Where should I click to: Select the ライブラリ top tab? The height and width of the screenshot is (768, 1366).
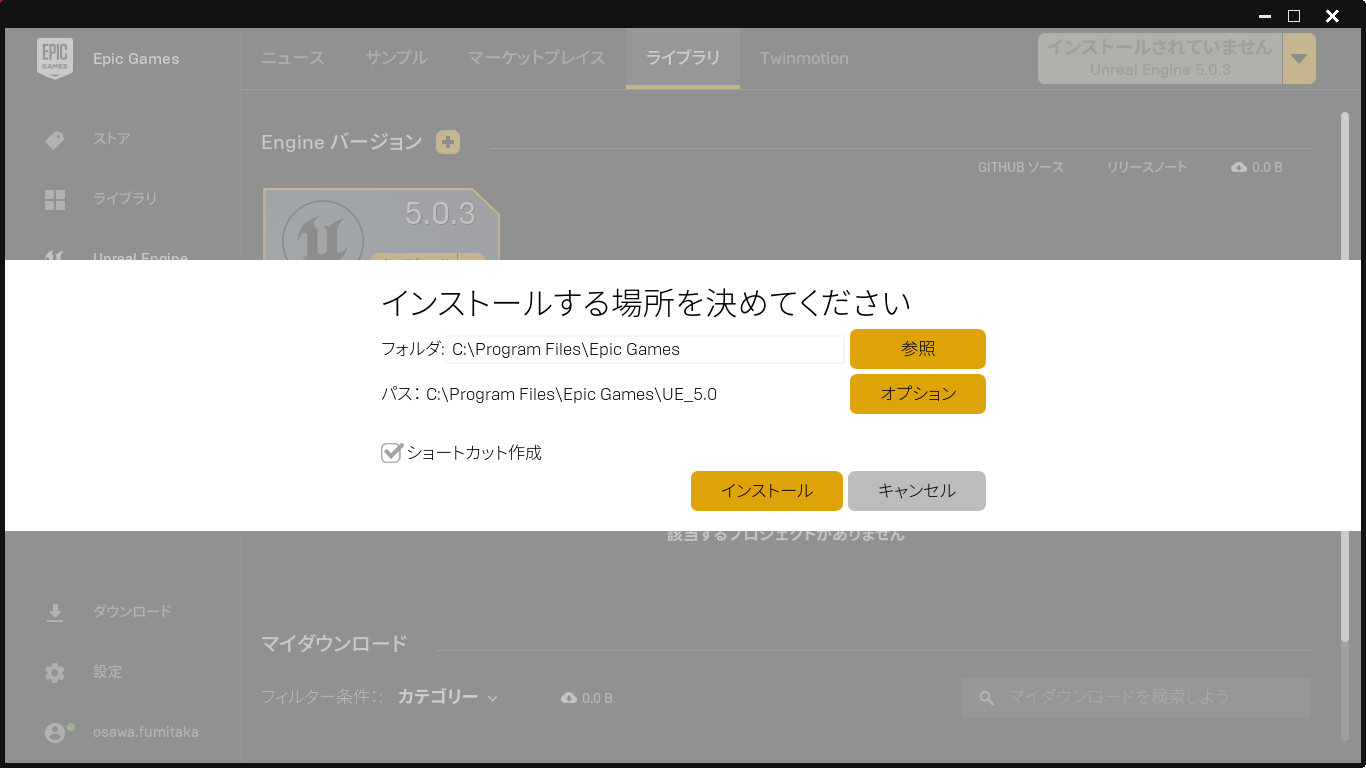683,58
